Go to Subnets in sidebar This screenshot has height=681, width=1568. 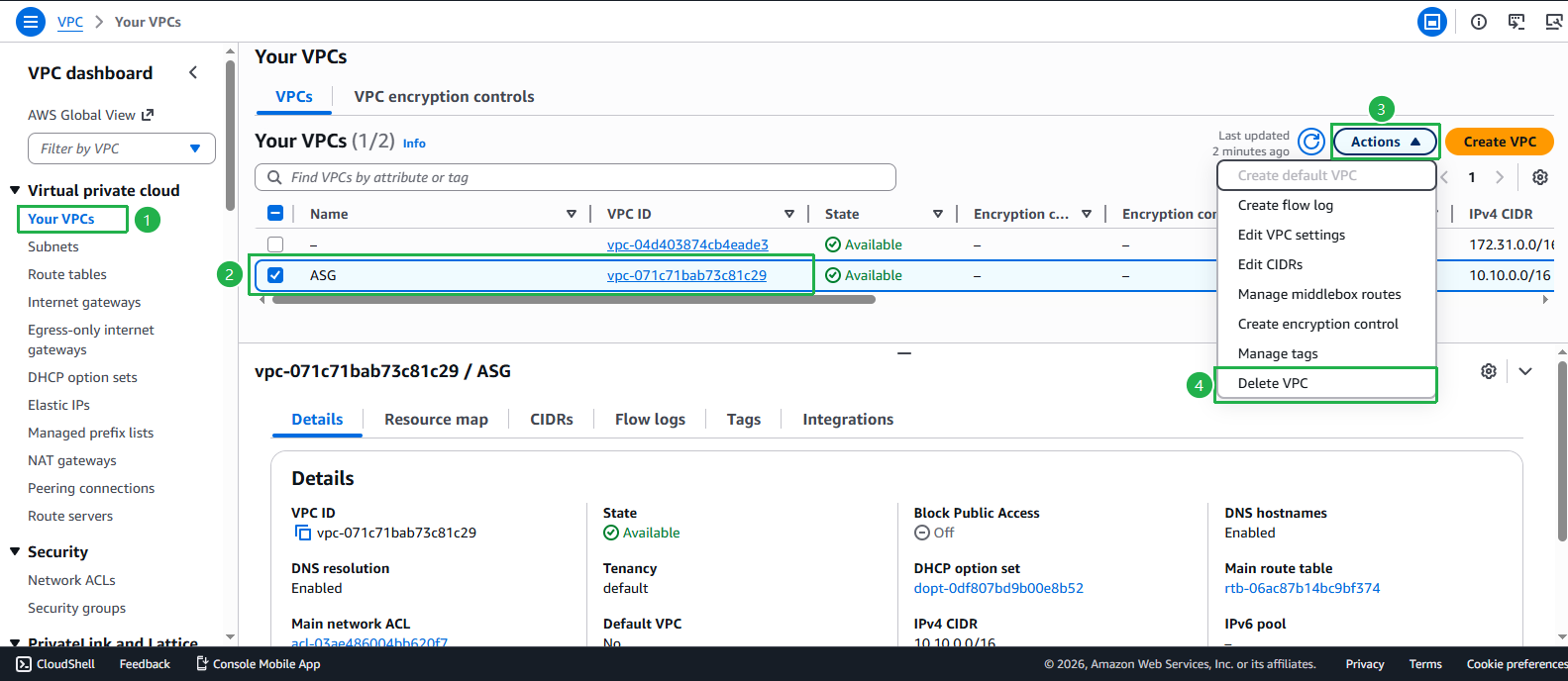tap(53, 246)
